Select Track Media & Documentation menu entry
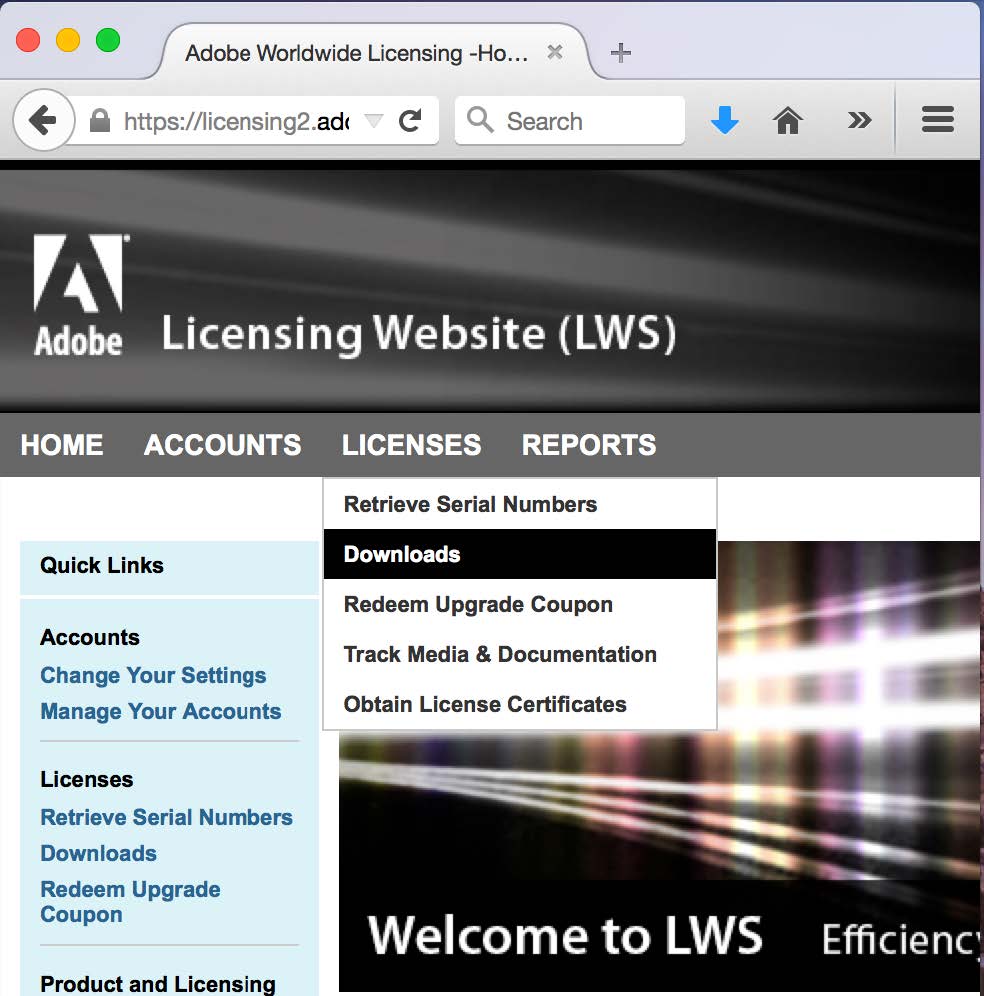 [520, 654]
